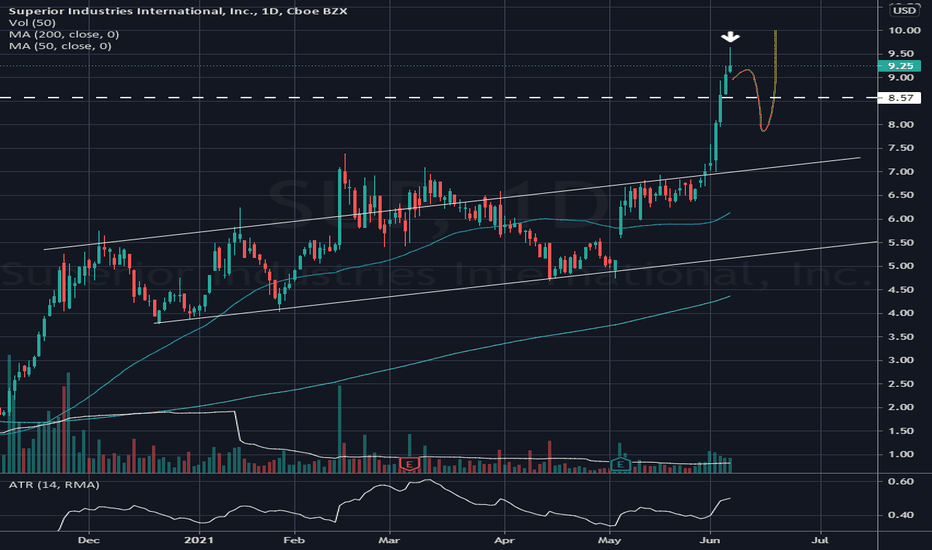Click the 5.50 price axis value

(x=901, y=243)
